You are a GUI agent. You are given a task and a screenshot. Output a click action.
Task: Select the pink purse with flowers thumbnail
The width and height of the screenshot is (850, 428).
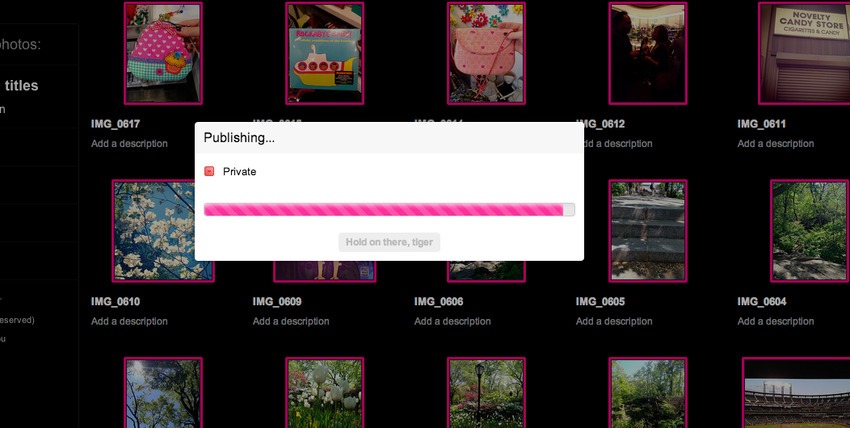click(486, 53)
